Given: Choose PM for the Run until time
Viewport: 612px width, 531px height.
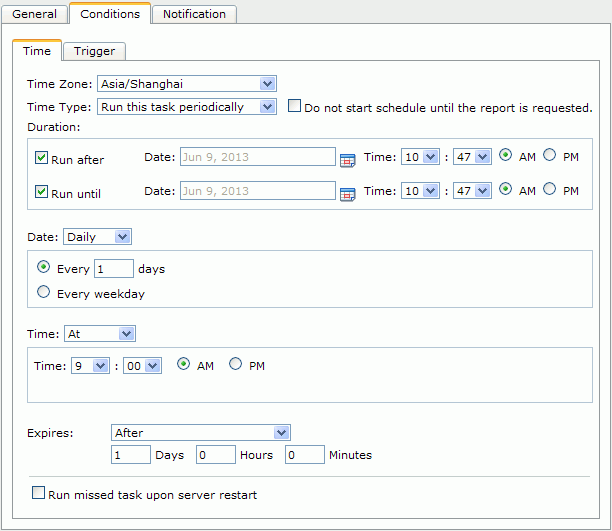Looking at the screenshot, I should (x=550, y=189).
